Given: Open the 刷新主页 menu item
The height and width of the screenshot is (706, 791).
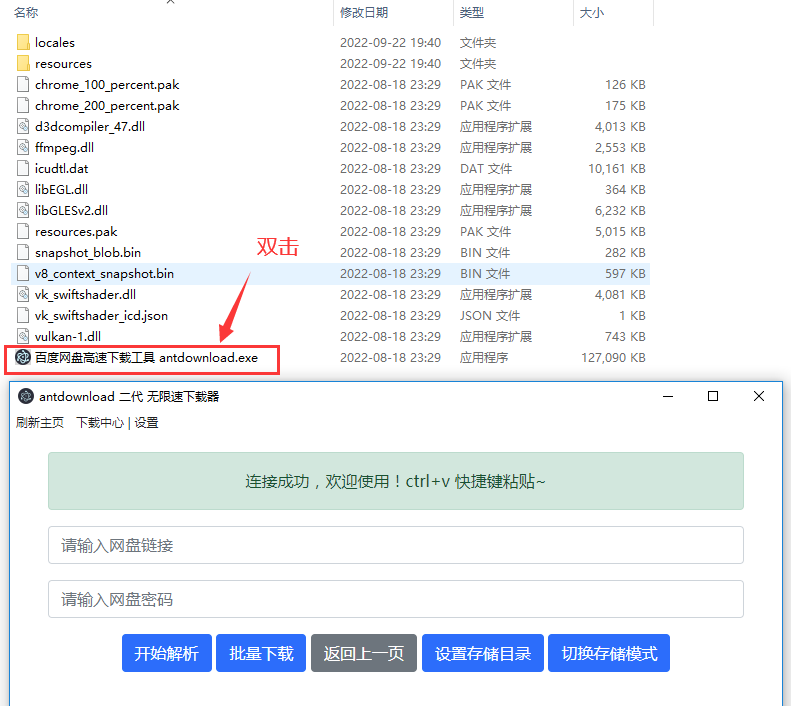Looking at the screenshot, I should coord(40,423).
